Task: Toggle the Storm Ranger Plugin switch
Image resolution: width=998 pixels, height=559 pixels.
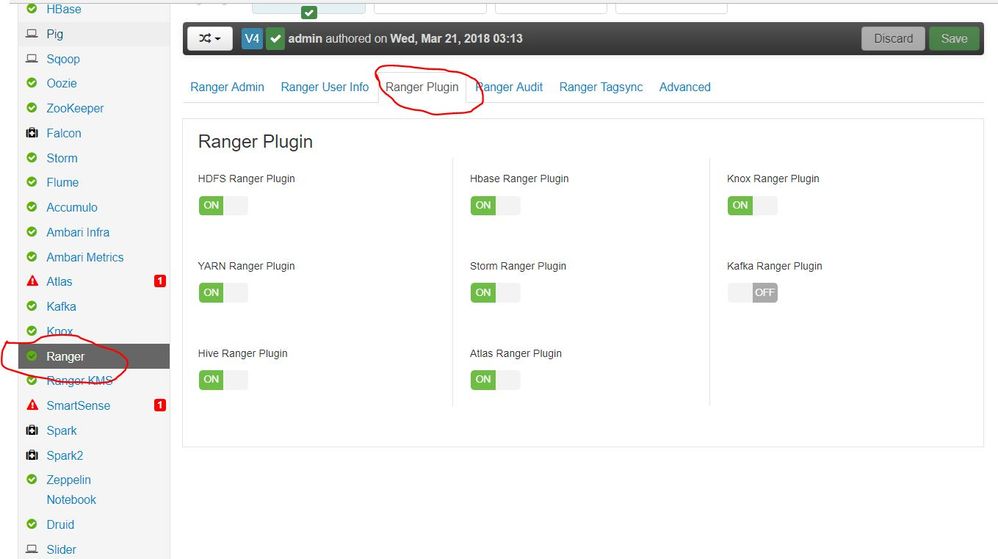Action: 495,292
